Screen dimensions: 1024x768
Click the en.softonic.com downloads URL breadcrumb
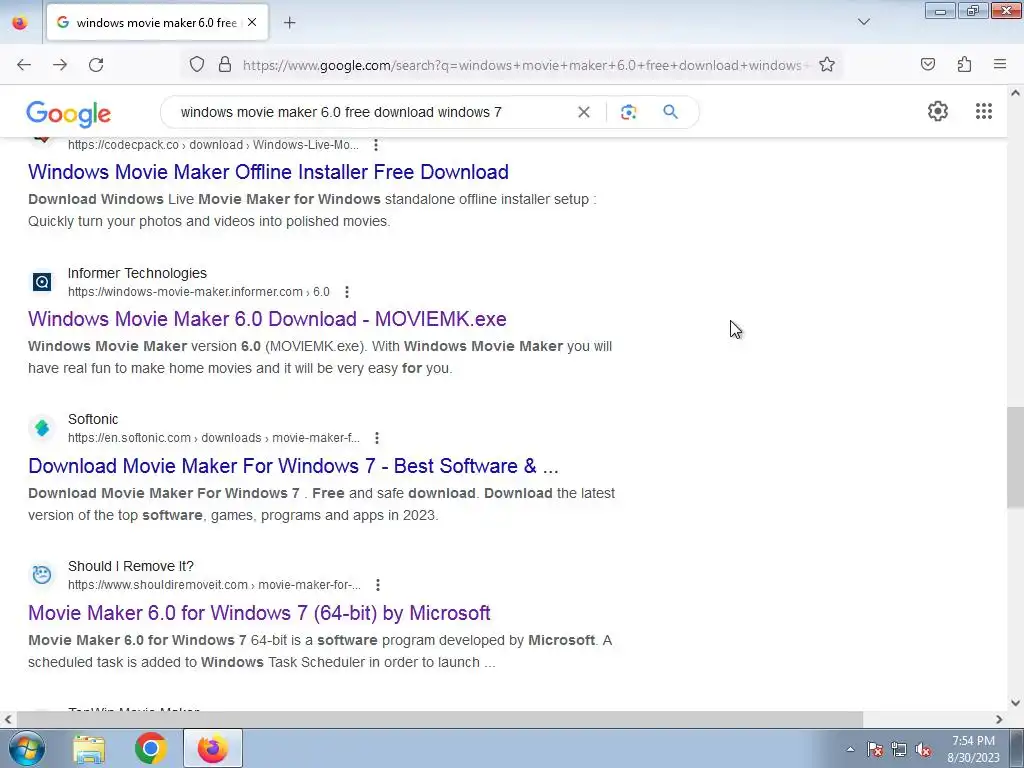point(214,438)
